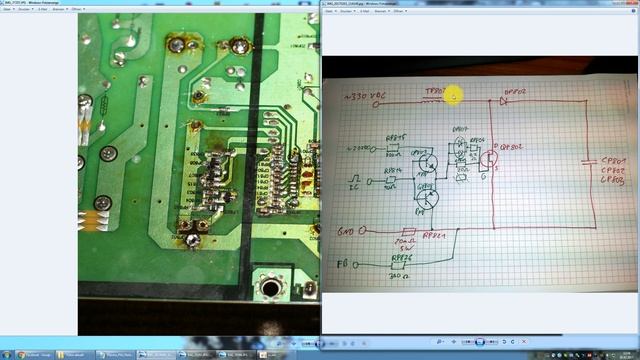The image size is (640, 360).
Task: Go to next image in schematic viewer
Action: pos(491,342)
